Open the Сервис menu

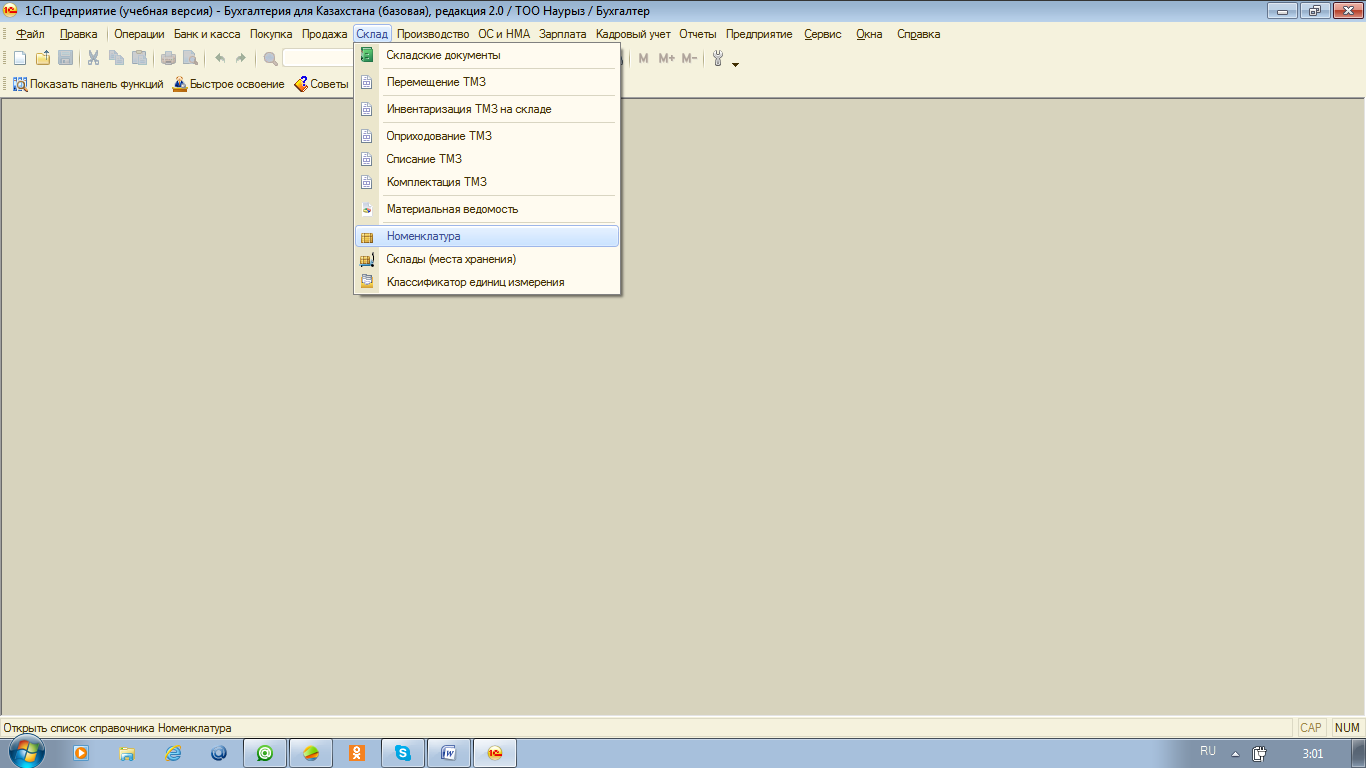tap(823, 34)
